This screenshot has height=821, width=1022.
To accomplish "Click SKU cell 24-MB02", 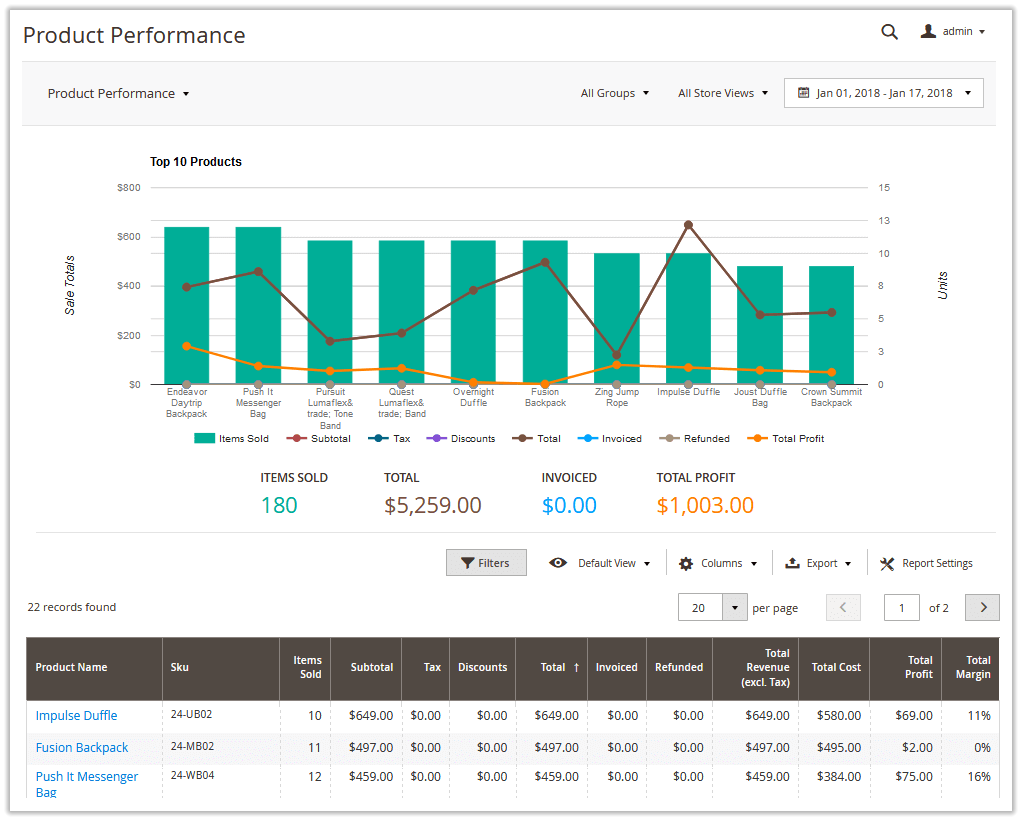I will pos(192,746).
